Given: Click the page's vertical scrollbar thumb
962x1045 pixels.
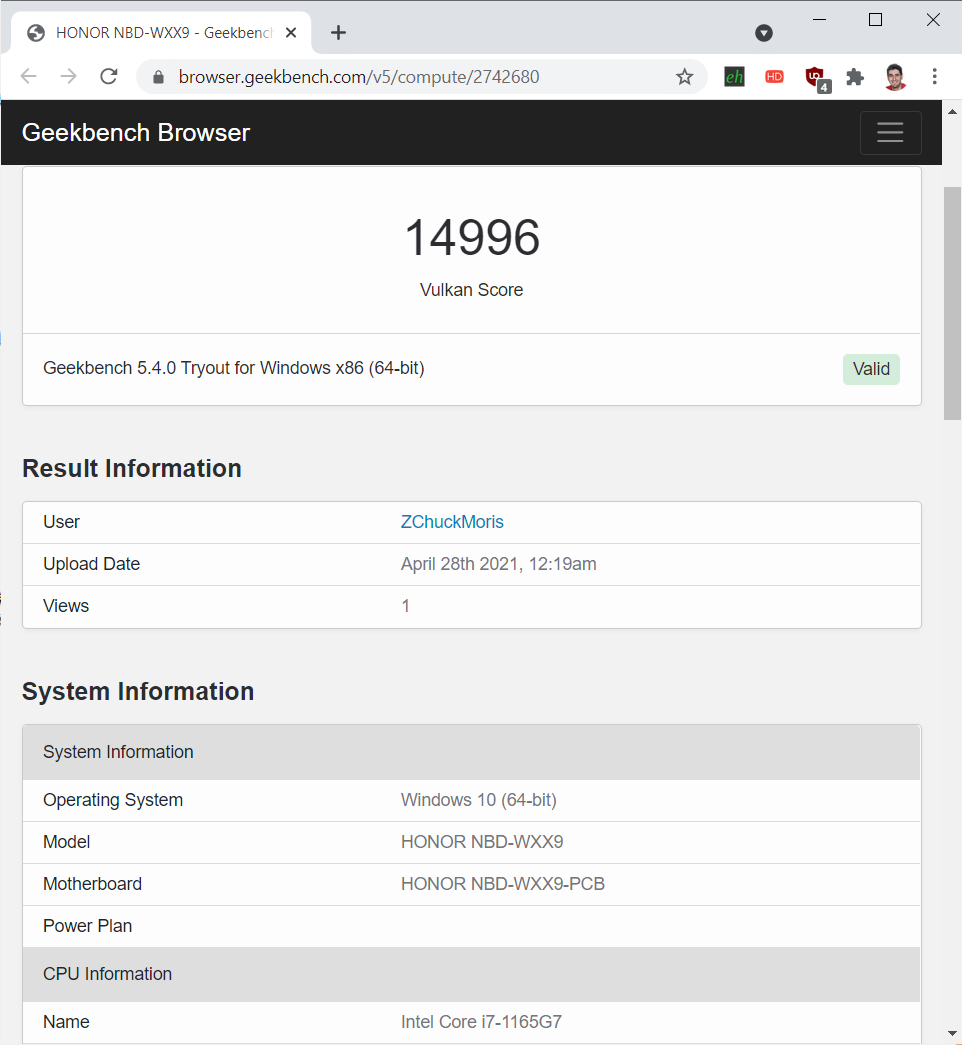Looking at the screenshot, I should coord(952,303).
